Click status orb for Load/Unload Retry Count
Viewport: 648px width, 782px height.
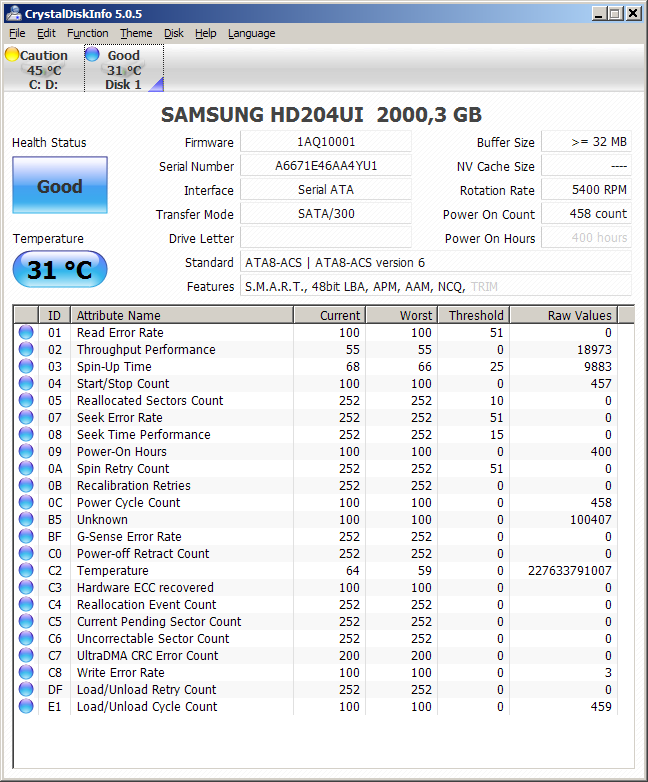click(26, 689)
